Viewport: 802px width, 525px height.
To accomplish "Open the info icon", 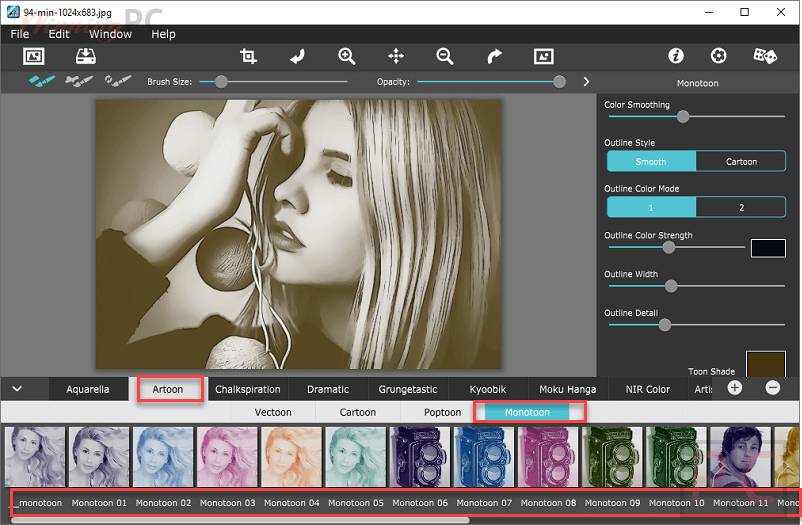I will point(676,56).
